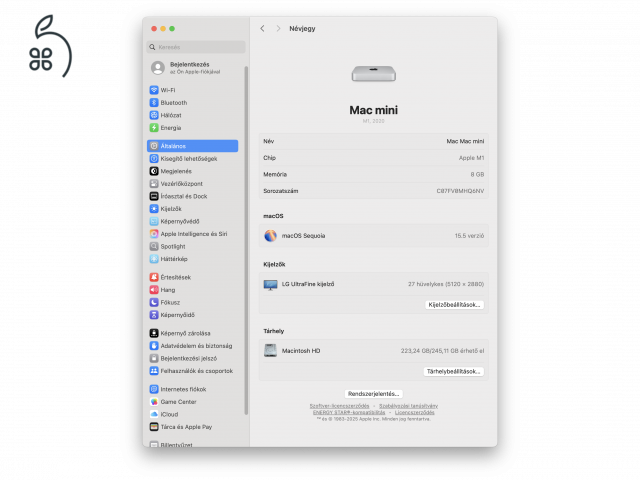640x480 pixels.
Task: Open Képernyővédő icon
Action: [x=154, y=221]
